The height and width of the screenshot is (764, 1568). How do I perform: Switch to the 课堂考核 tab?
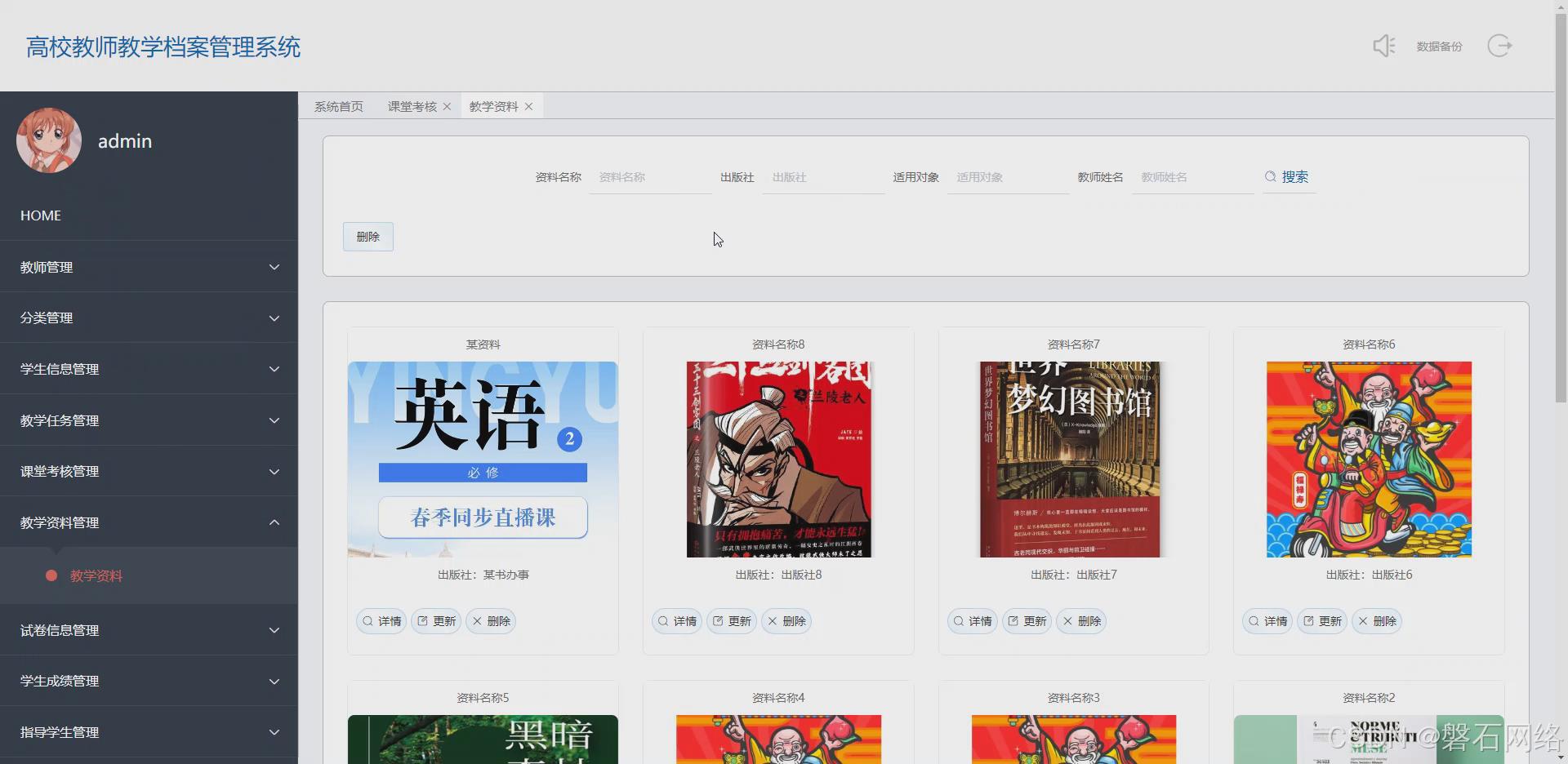pos(412,107)
